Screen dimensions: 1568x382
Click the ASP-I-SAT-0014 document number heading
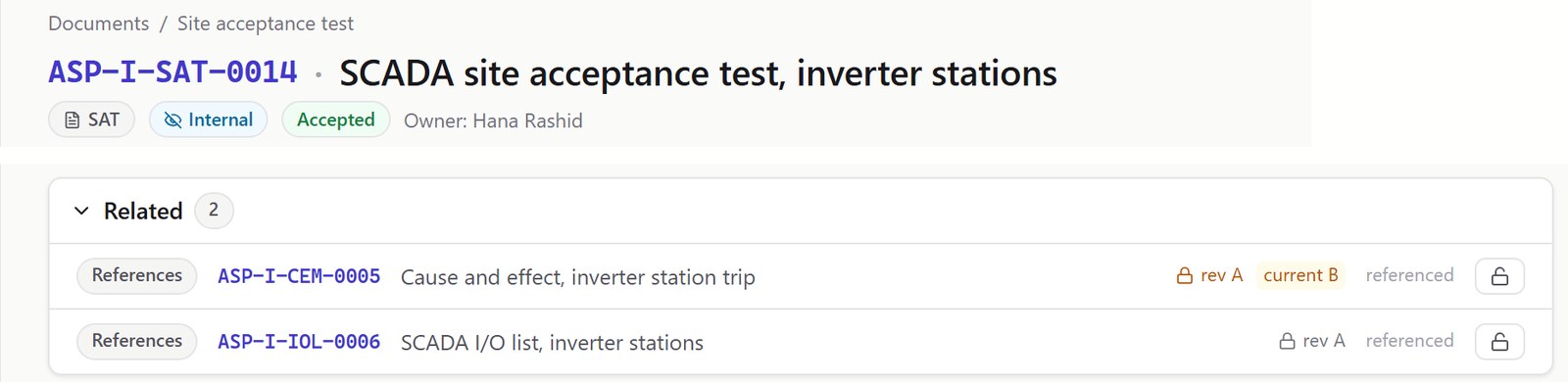(172, 72)
